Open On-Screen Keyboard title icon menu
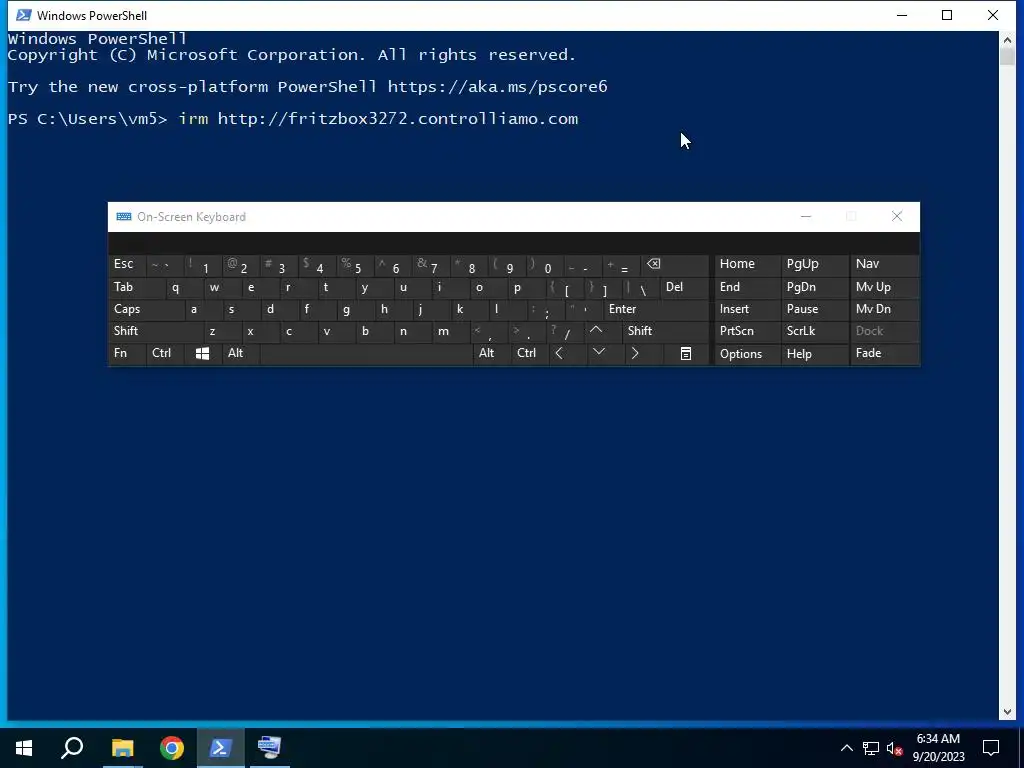The height and width of the screenshot is (768, 1024). 123,217
